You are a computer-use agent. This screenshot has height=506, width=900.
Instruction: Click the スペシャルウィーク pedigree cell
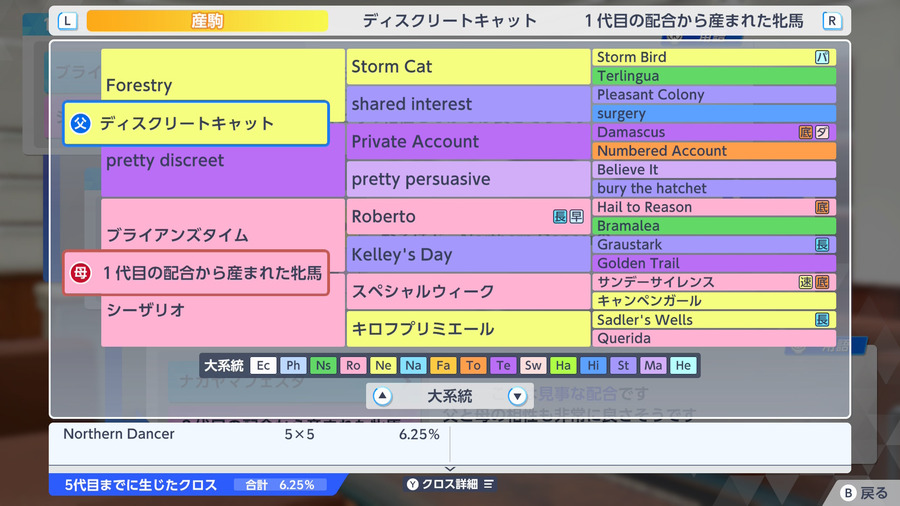point(468,291)
